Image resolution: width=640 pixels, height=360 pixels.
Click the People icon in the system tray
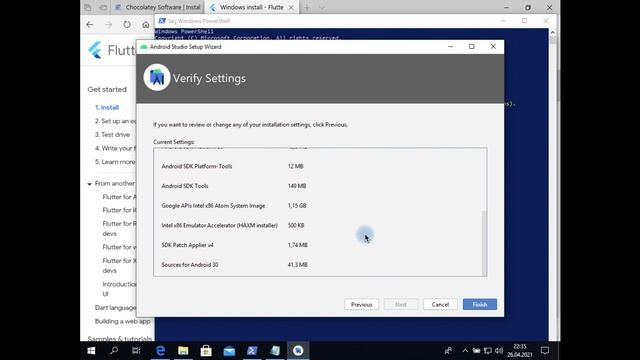[448, 351]
